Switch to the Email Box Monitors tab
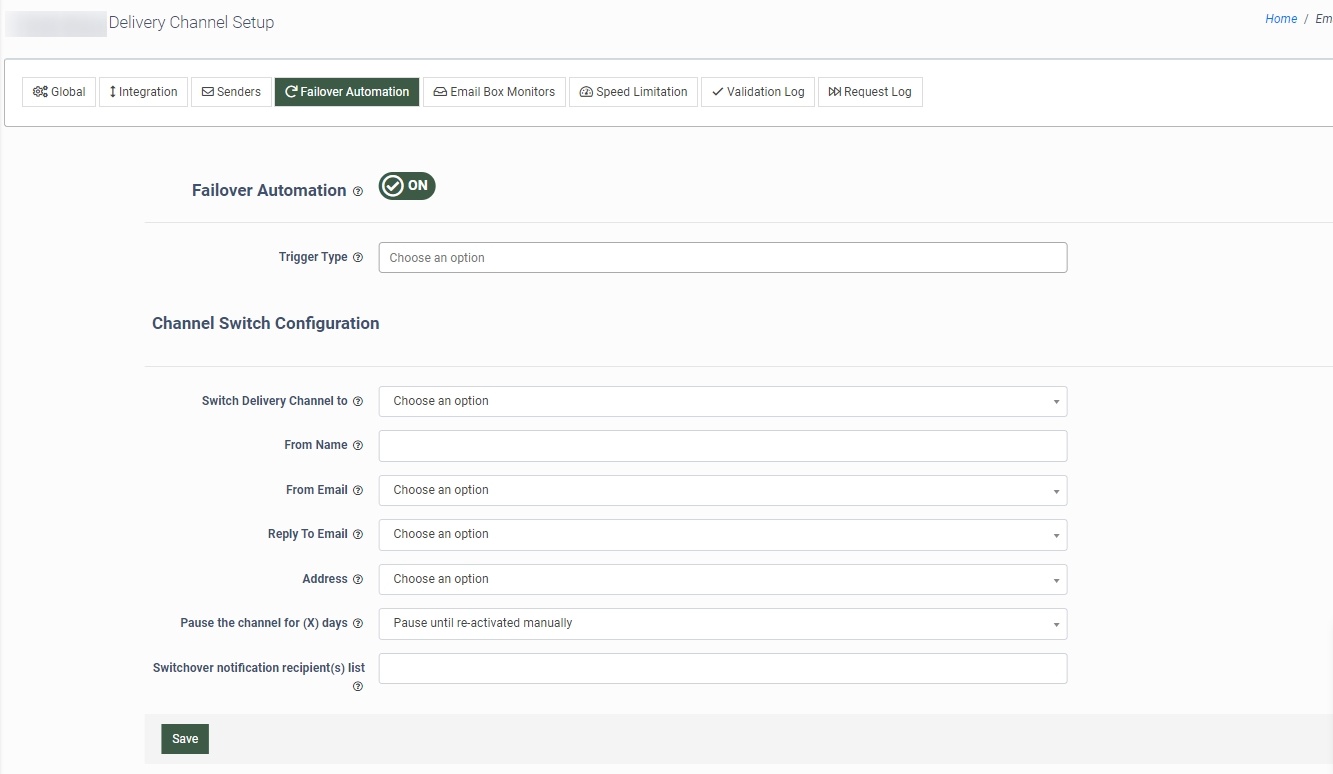Viewport: 1333px width, 774px height. pos(494,92)
